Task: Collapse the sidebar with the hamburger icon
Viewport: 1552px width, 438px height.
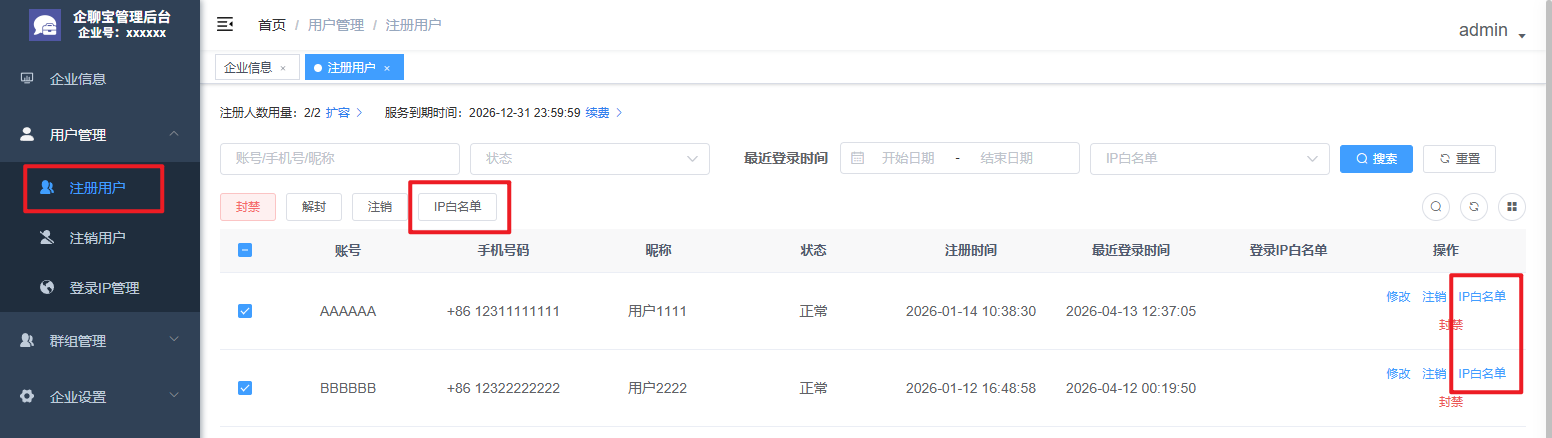Action: coord(225,24)
